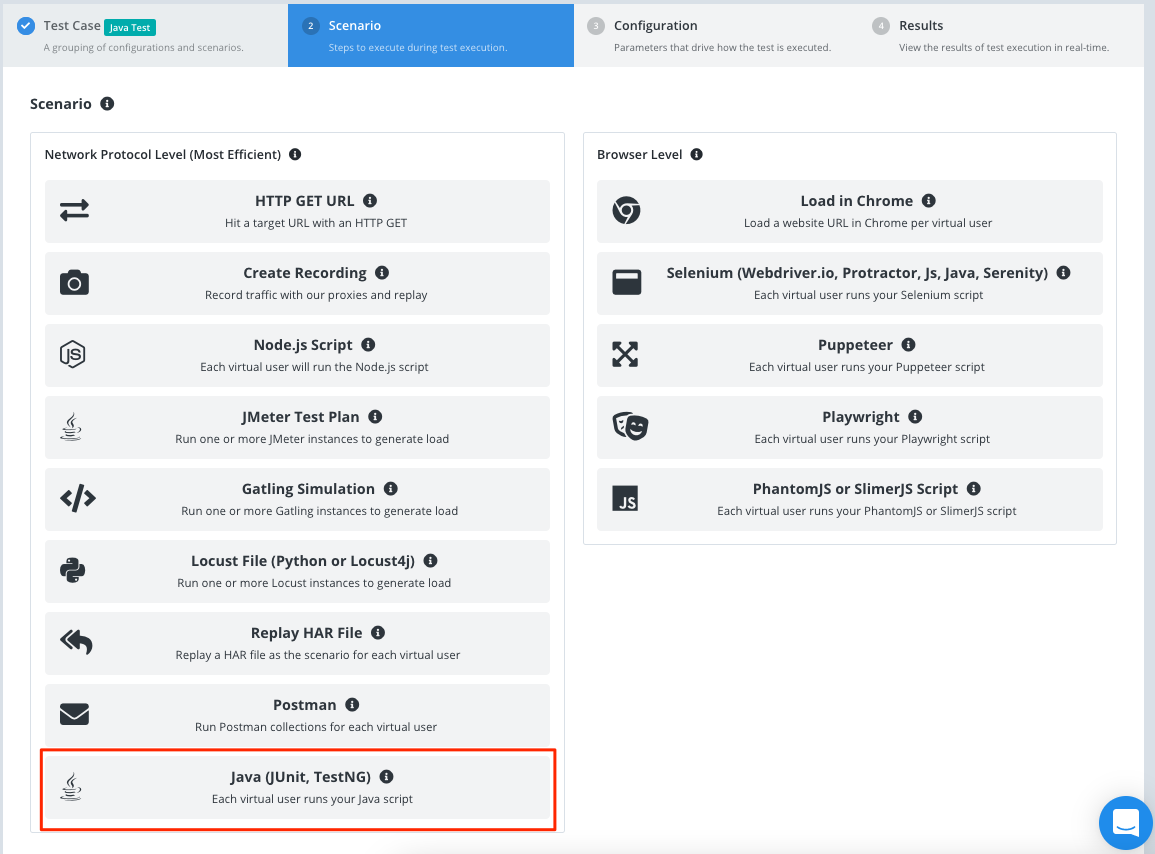Open the Results step tab
The image size is (1155, 854).
(1002, 35)
